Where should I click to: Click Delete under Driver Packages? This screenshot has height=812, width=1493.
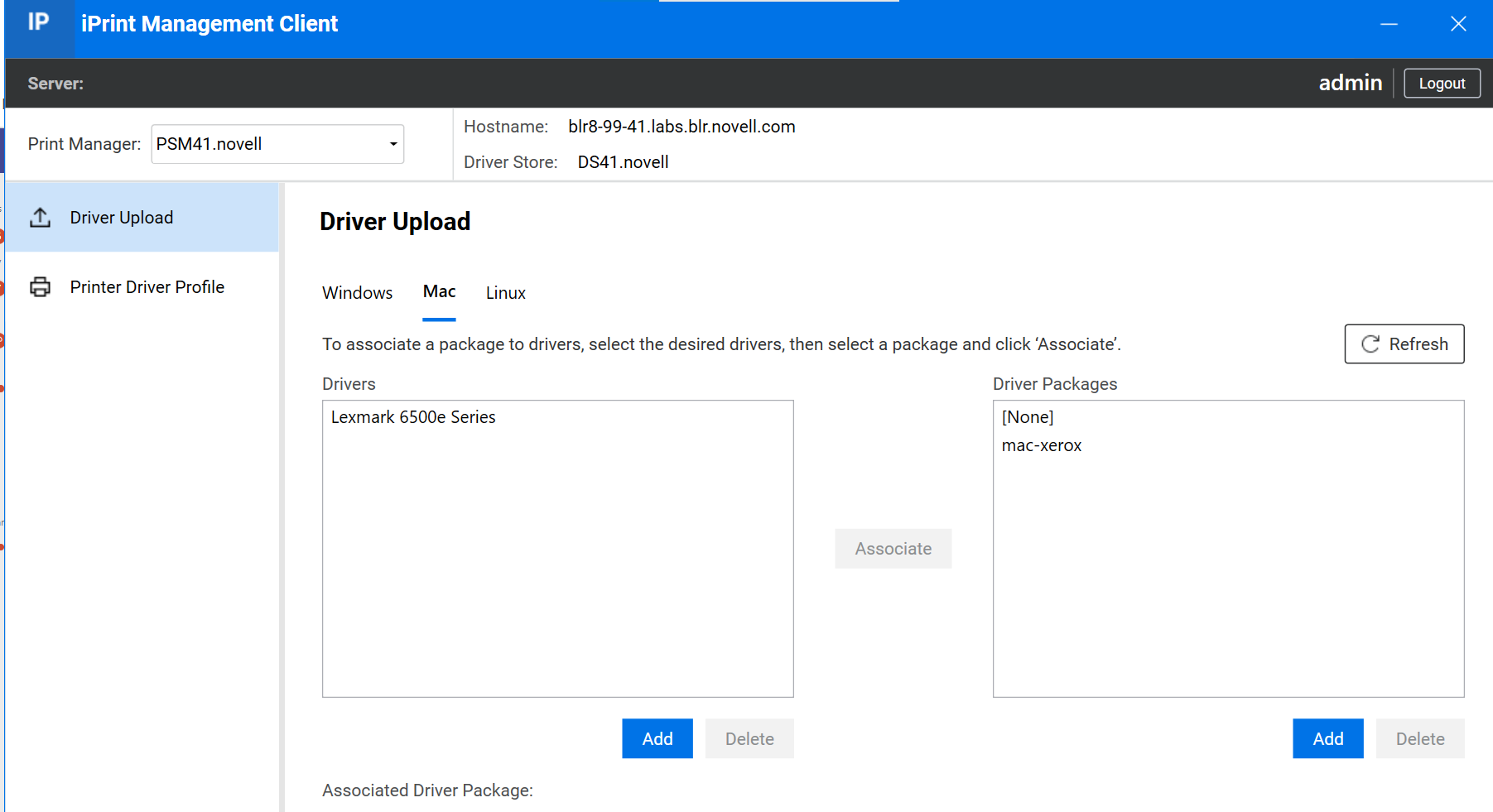(x=1419, y=738)
